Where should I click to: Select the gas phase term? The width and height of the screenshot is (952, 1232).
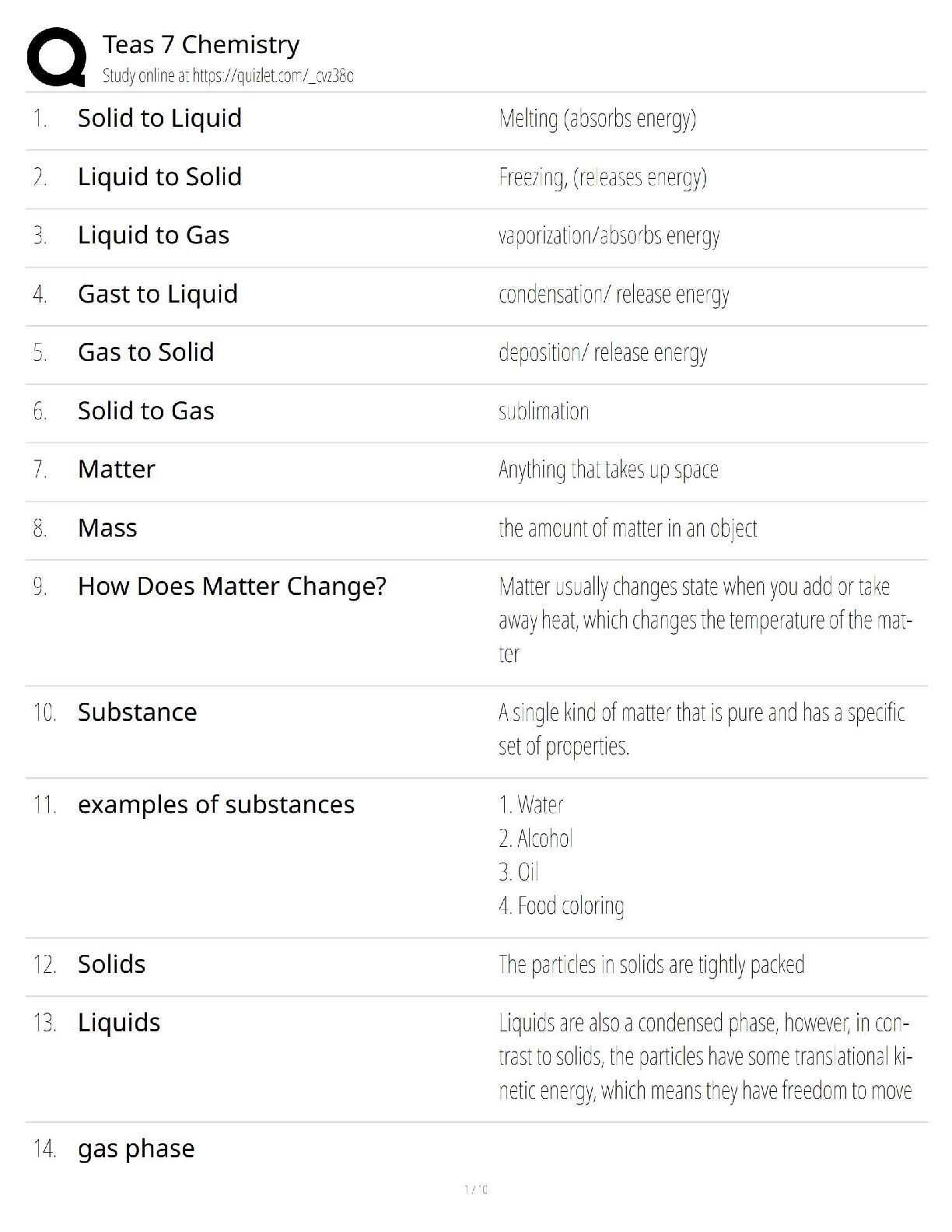[x=136, y=1150]
